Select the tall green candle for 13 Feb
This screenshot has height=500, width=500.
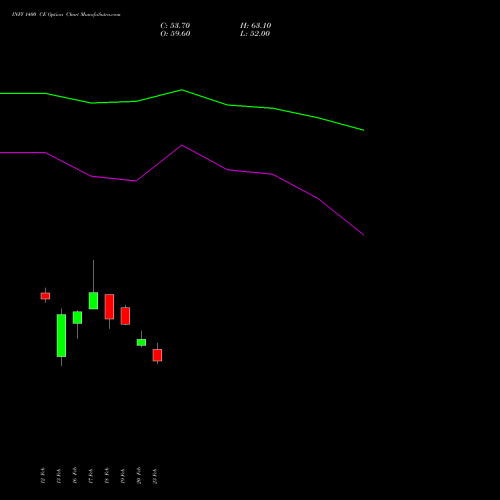(x=61, y=335)
